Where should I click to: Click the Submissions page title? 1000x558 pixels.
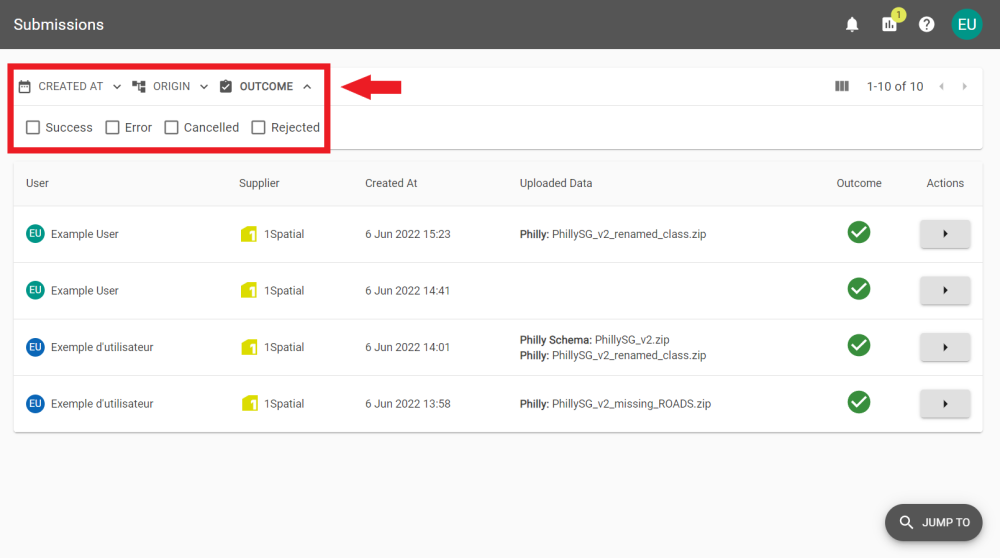click(59, 24)
